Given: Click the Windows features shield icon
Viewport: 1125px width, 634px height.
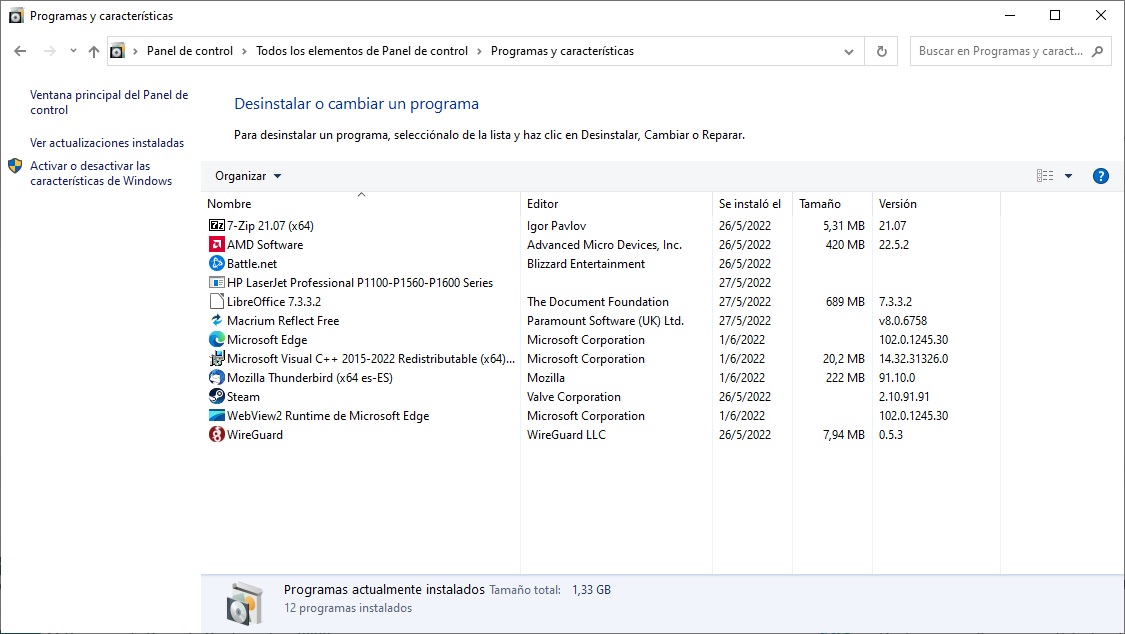Looking at the screenshot, I should [15, 166].
